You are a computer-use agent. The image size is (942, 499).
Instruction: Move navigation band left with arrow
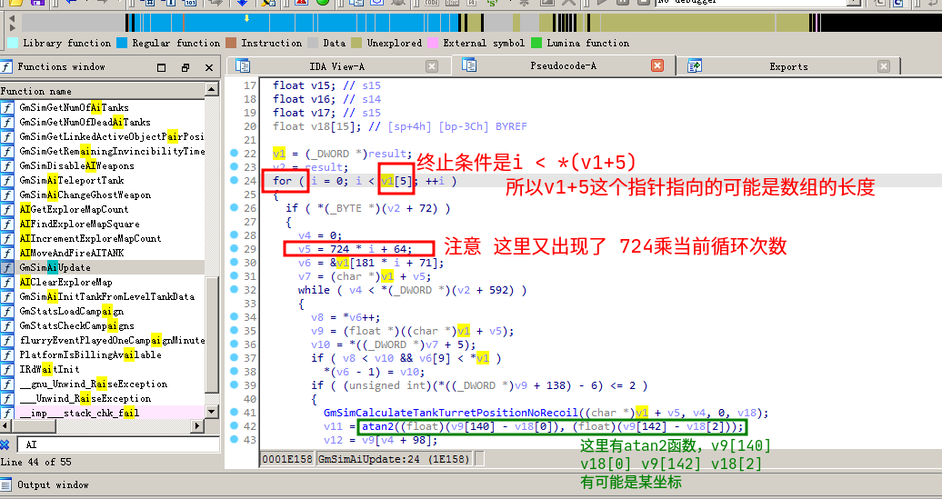12,19
